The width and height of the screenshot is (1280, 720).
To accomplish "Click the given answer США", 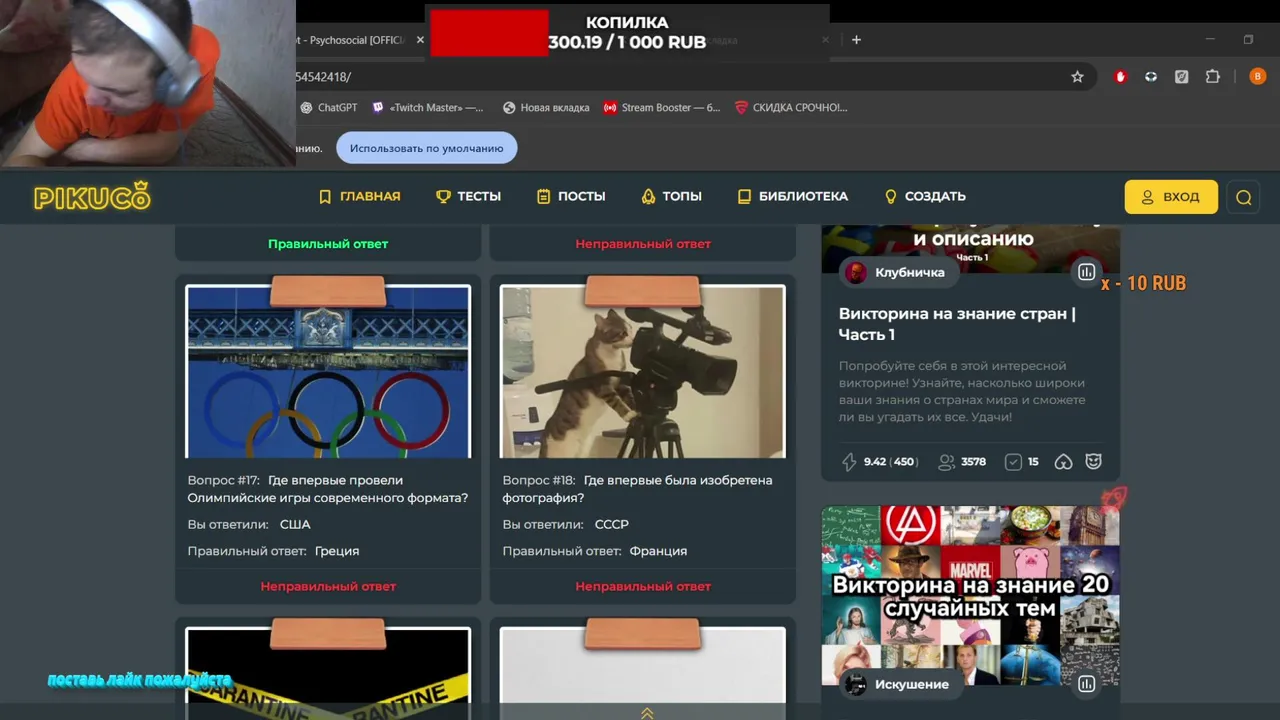I will pyautogui.click(x=295, y=524).
